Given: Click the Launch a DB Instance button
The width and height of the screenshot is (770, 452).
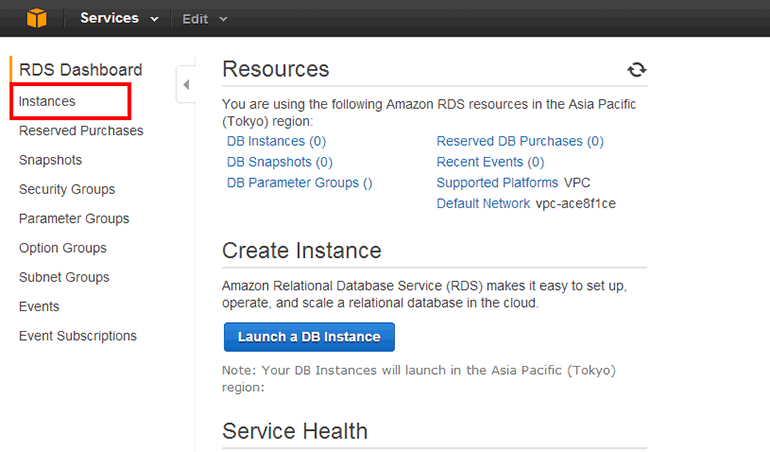Looking at the screenshot, I should click(x=309, y=337).
